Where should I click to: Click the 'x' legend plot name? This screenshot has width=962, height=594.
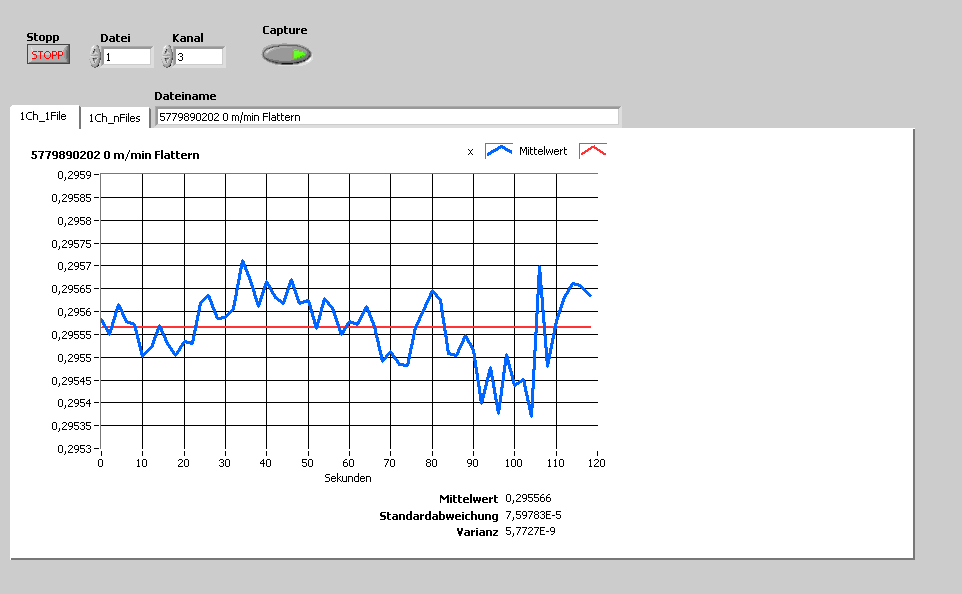[x=471, y=152]
